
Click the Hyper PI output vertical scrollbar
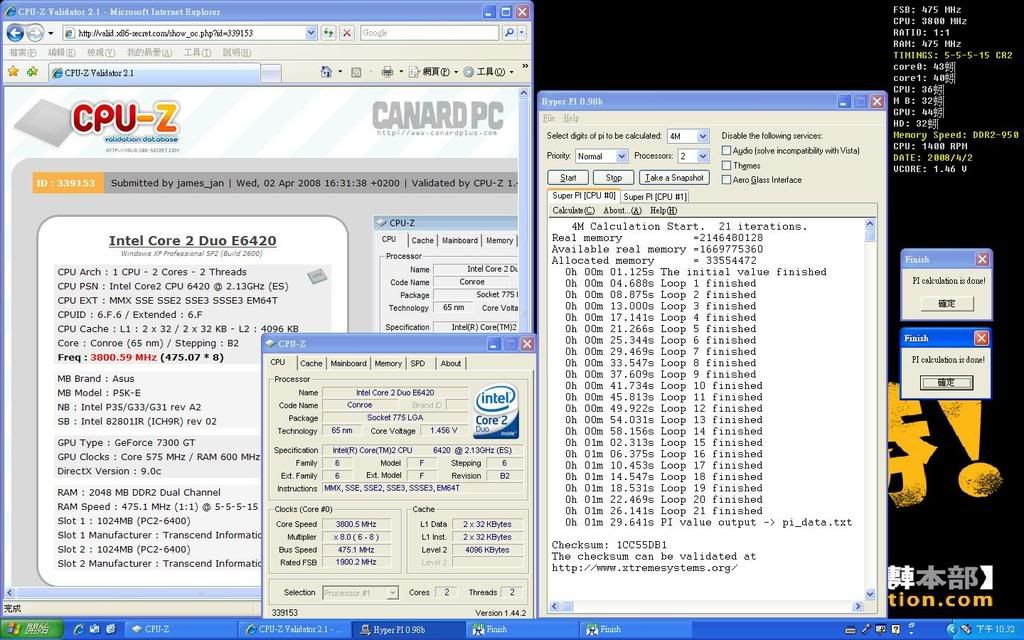click(870, 409)
